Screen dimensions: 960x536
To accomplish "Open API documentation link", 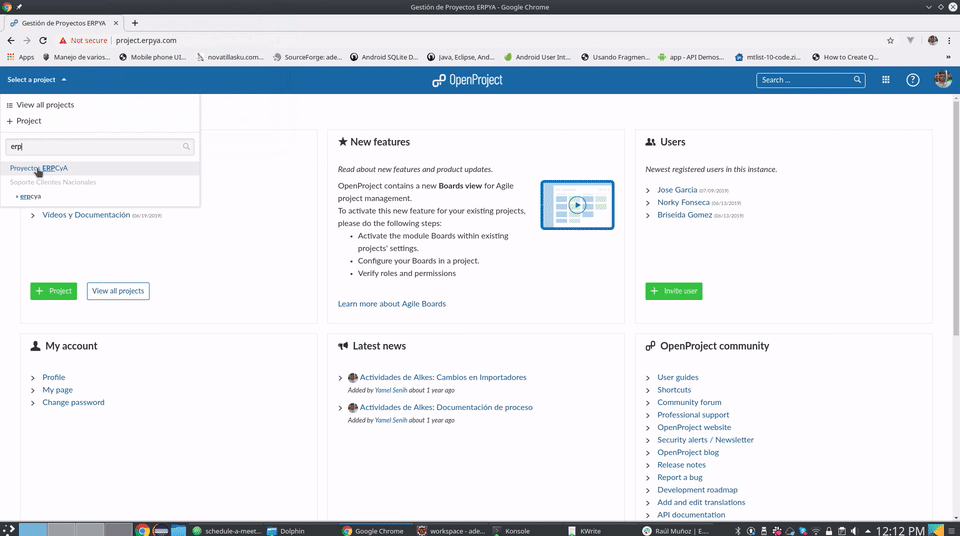I will point(691,515).
